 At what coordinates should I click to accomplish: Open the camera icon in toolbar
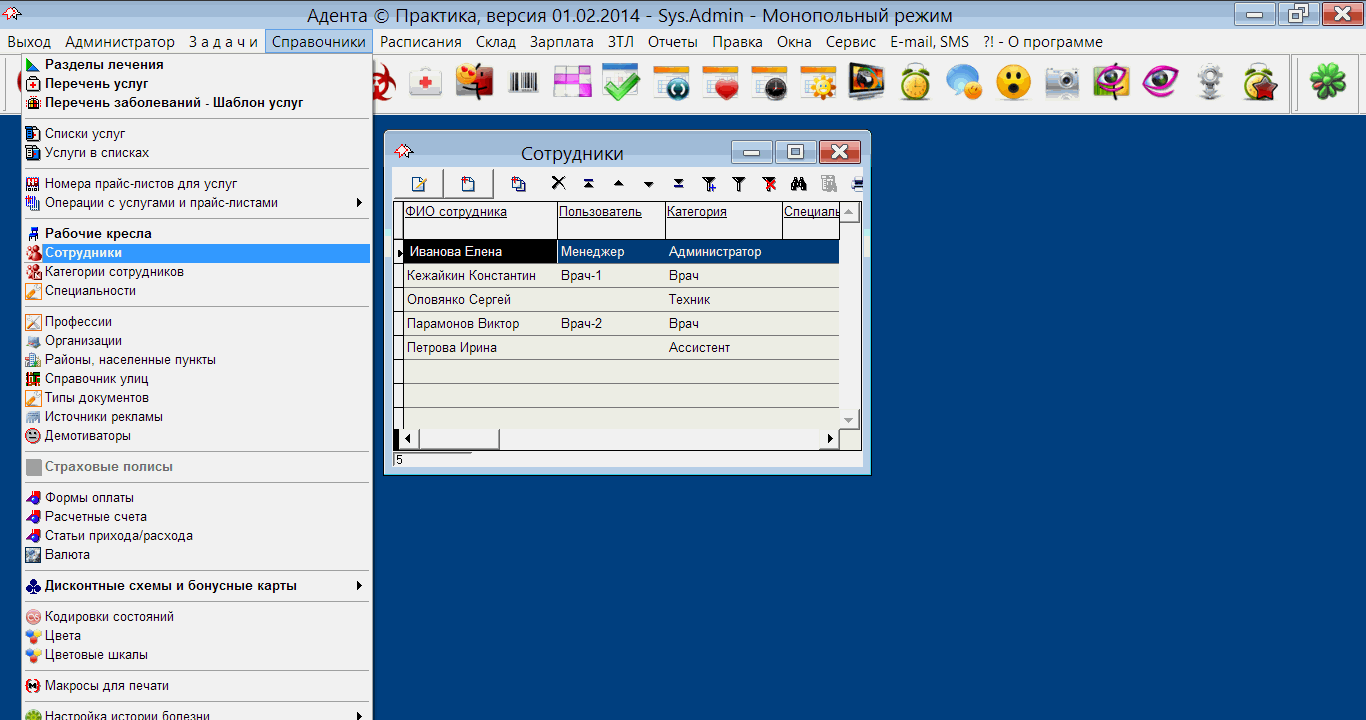[1062, 83]
